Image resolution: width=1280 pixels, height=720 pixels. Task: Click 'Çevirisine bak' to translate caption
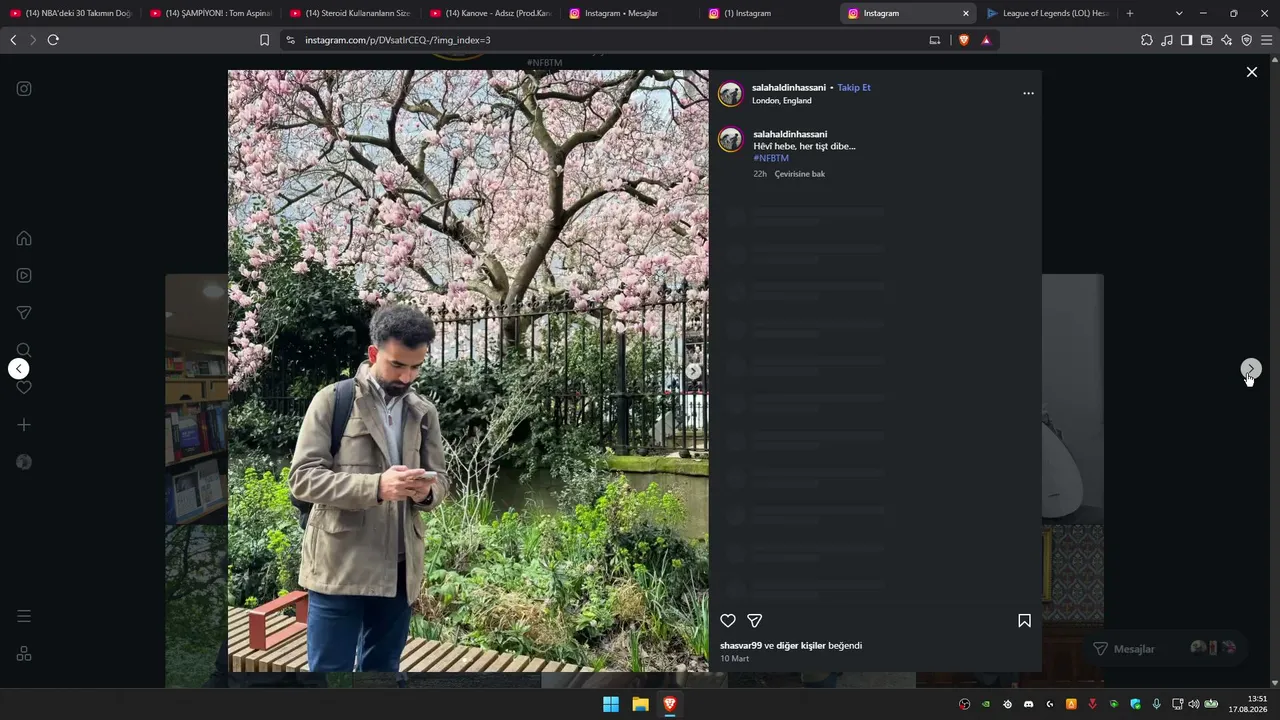[800, 174]
